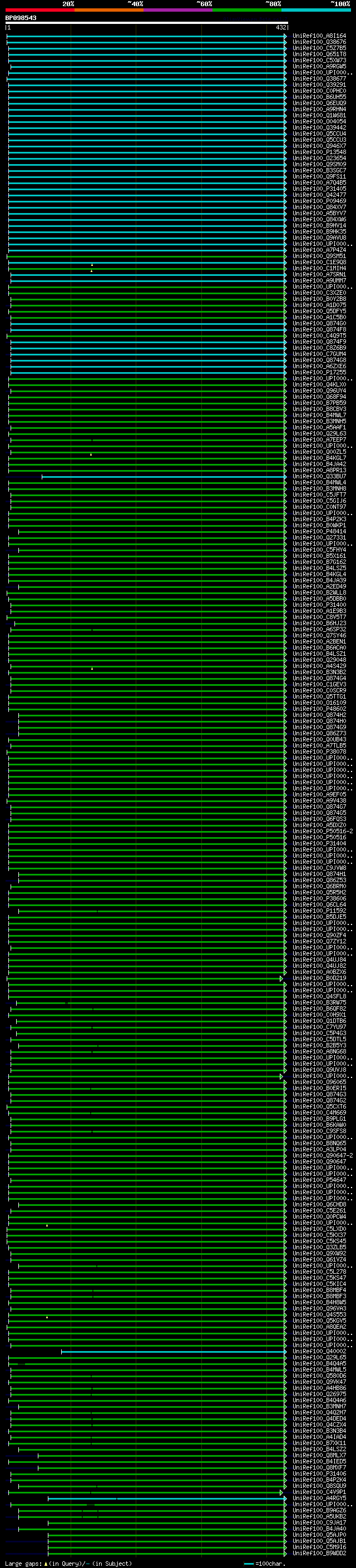Click hit label UniRef100_C7GUM4
The image size is (356, 1568).
[319, 354]
